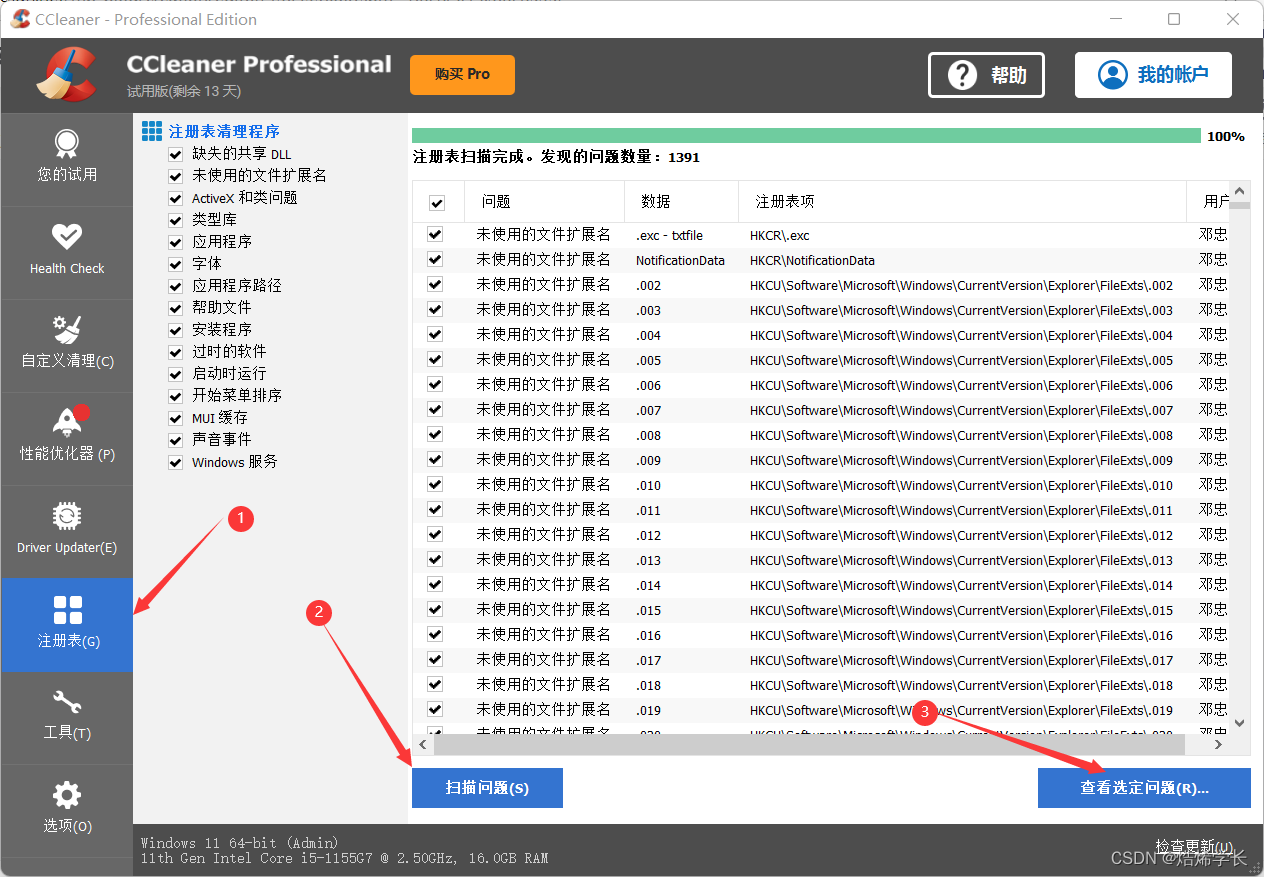Click the horizontal scrollbar thumb
The width and height of the screenshot is (1264, 877).
(809, 745)
